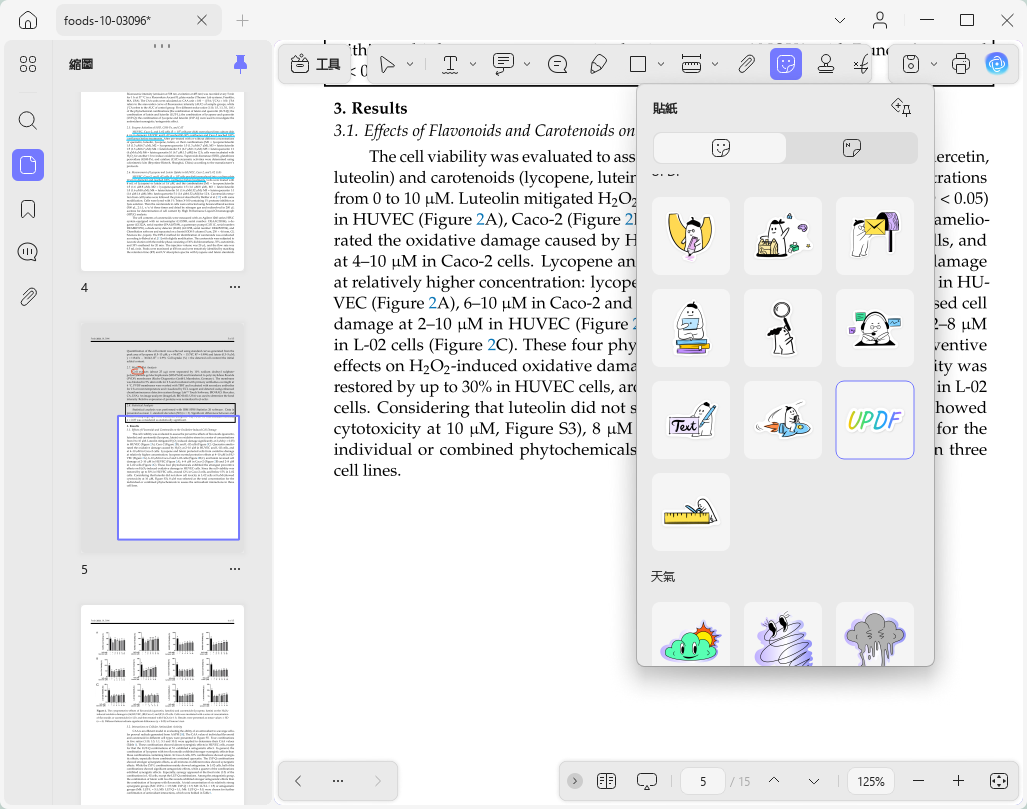Go to the next page arrow
The width and height of the screenshot is (1027, 809).
click(x=813, y=781)
